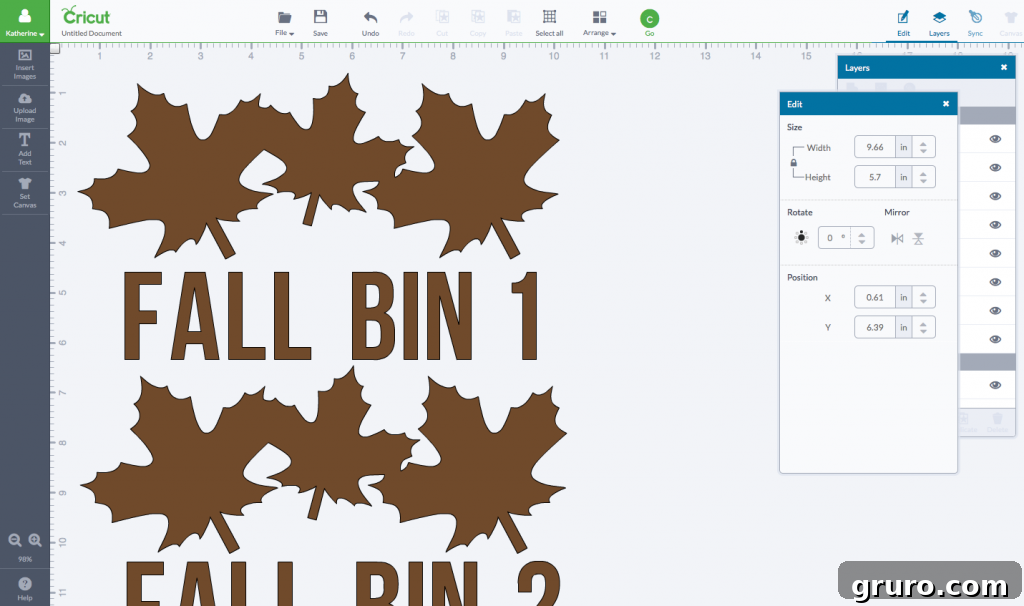Decrease Y position with stepper down arrow
The height and width of the screenshot is (606, 1024).
coord(923,332)
